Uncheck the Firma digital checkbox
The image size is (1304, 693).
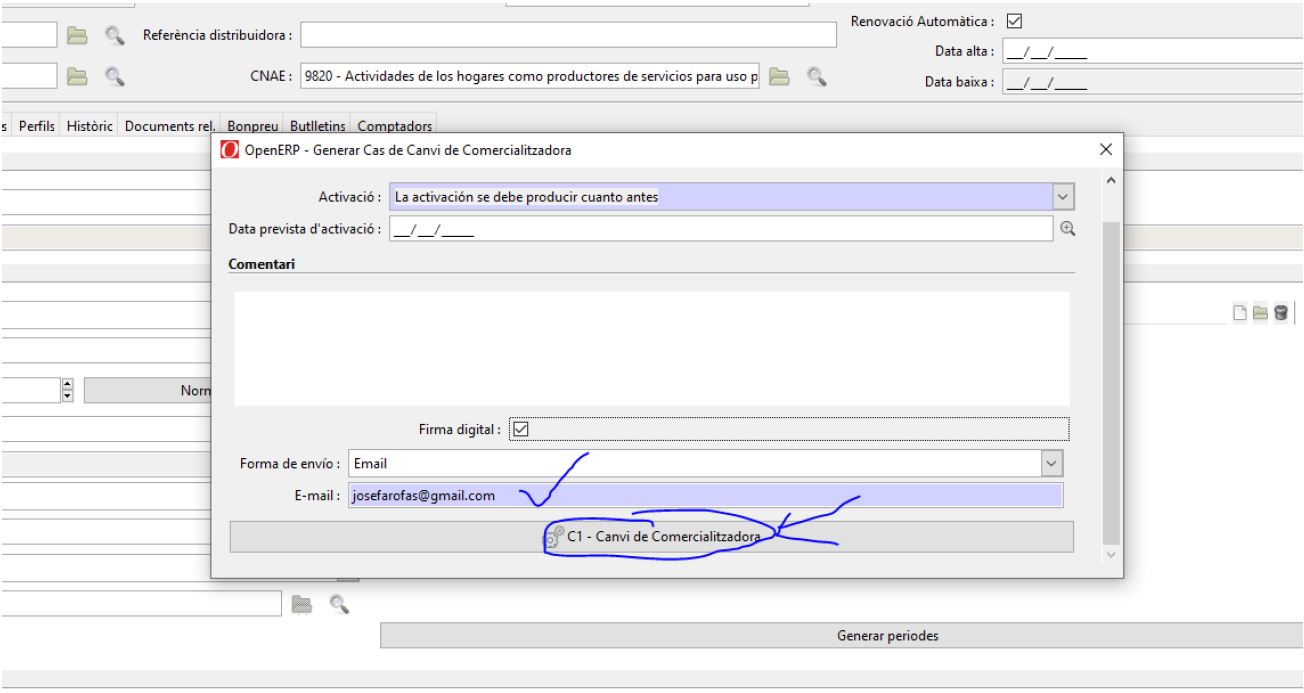pyautogui.click(x=519, y=428)
